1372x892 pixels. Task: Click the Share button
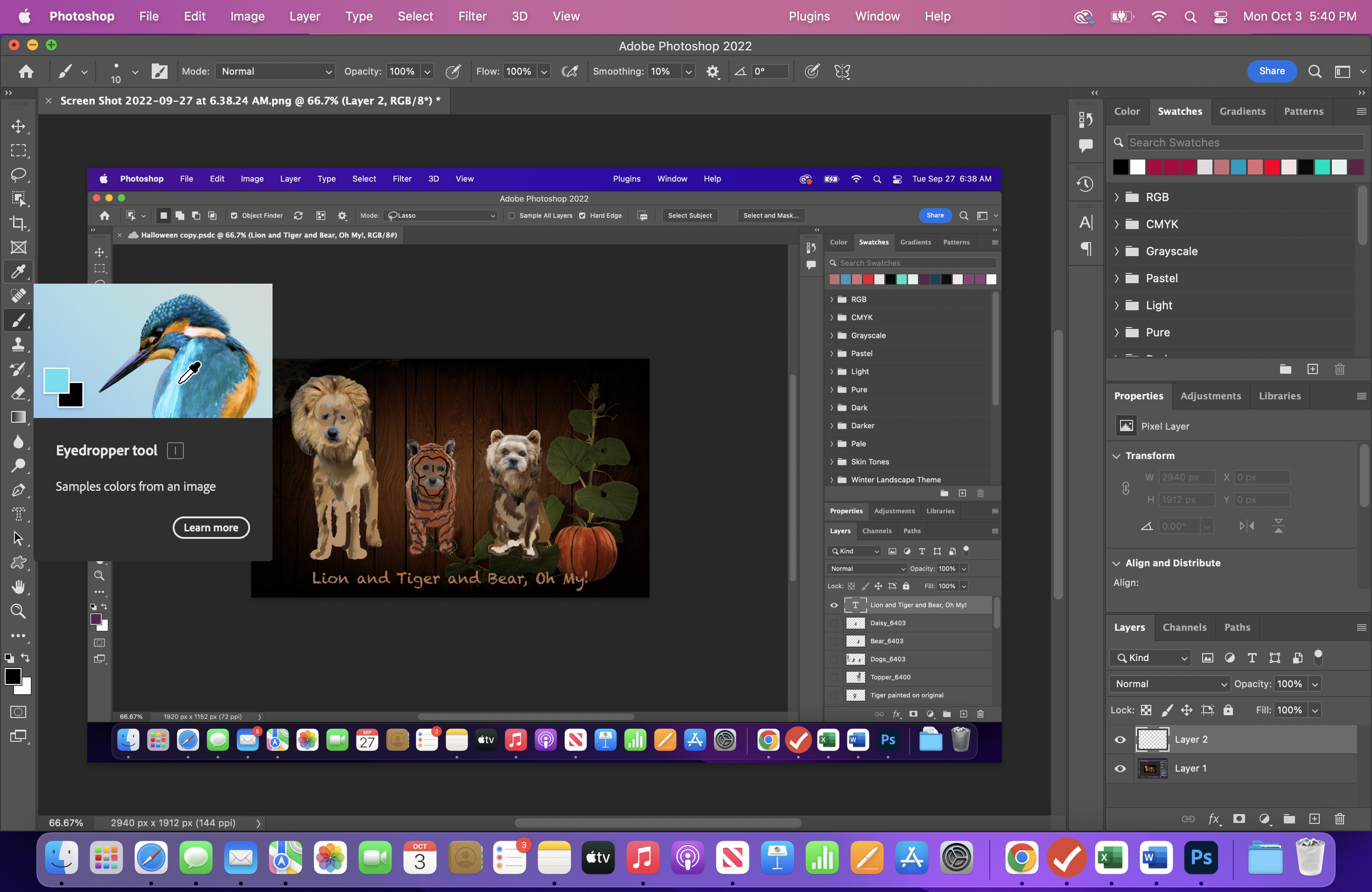point(1272,71)
